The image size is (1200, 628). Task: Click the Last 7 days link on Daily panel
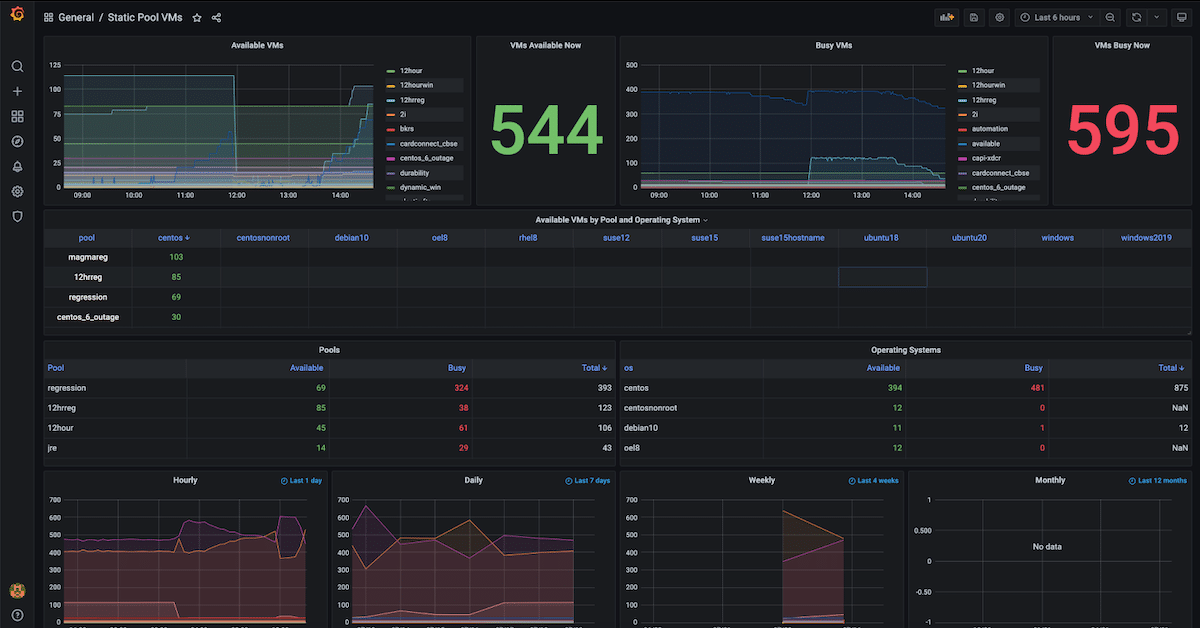coord(587,481)
